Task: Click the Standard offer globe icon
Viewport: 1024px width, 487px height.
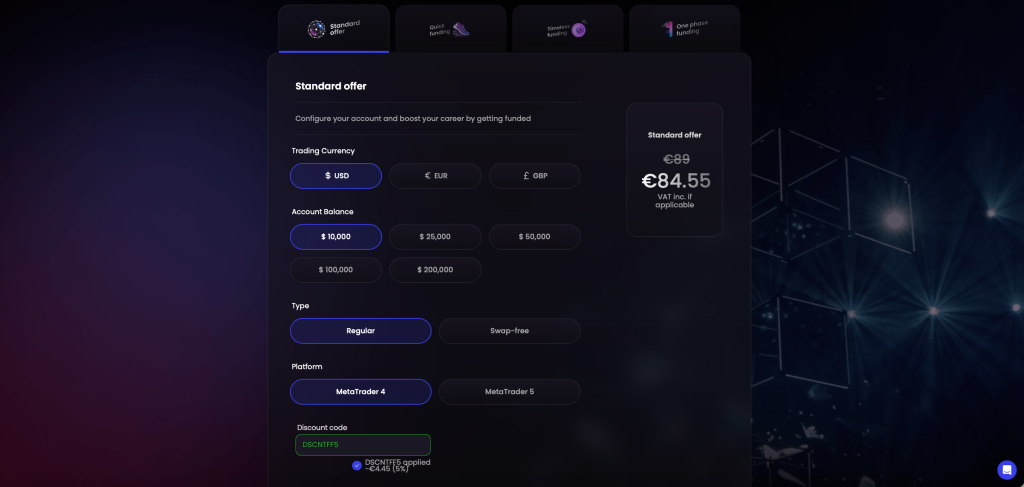Action: pyautogui.click(x=316, y=29)
